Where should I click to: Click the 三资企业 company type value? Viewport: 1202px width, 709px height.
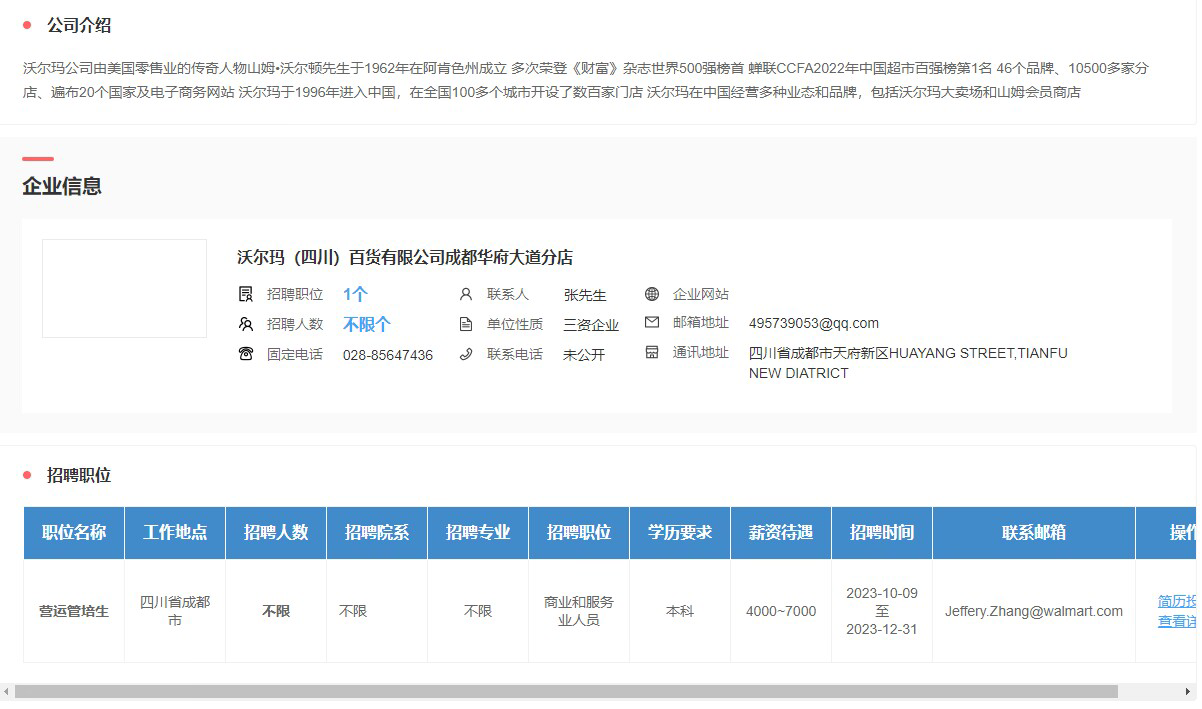click(591, 325)
